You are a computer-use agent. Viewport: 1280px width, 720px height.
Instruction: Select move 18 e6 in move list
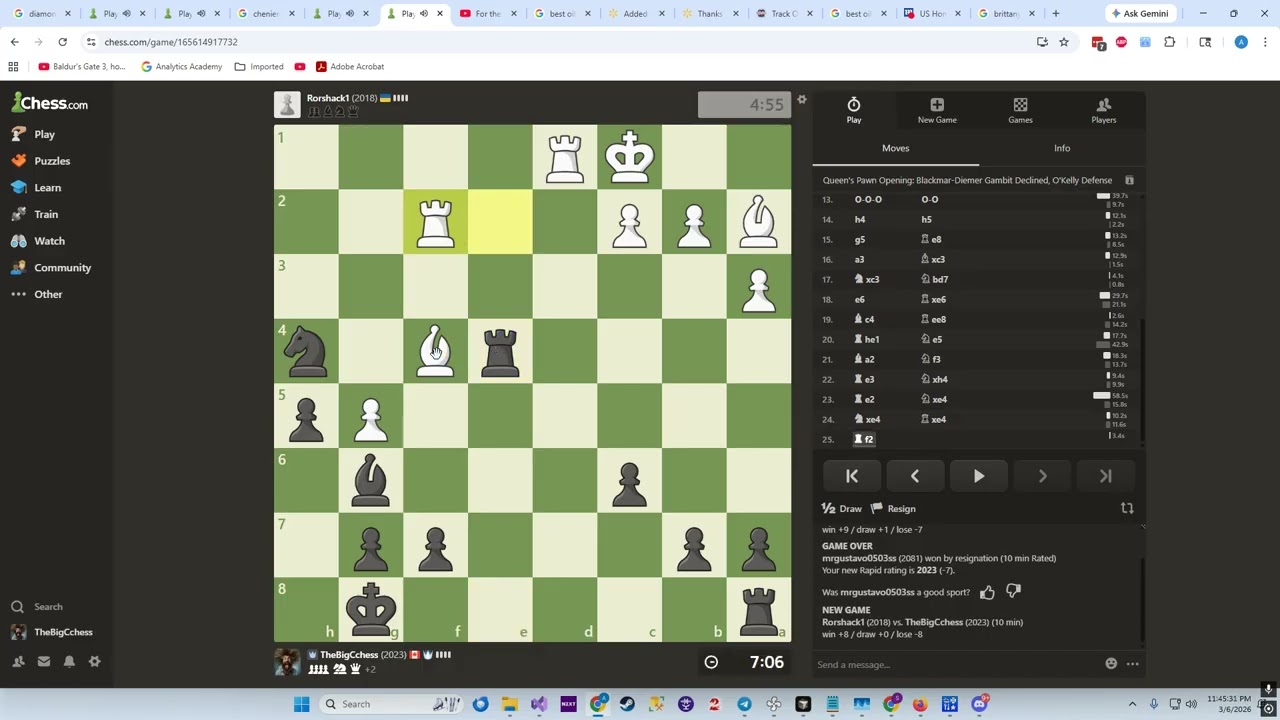(859, 299)
